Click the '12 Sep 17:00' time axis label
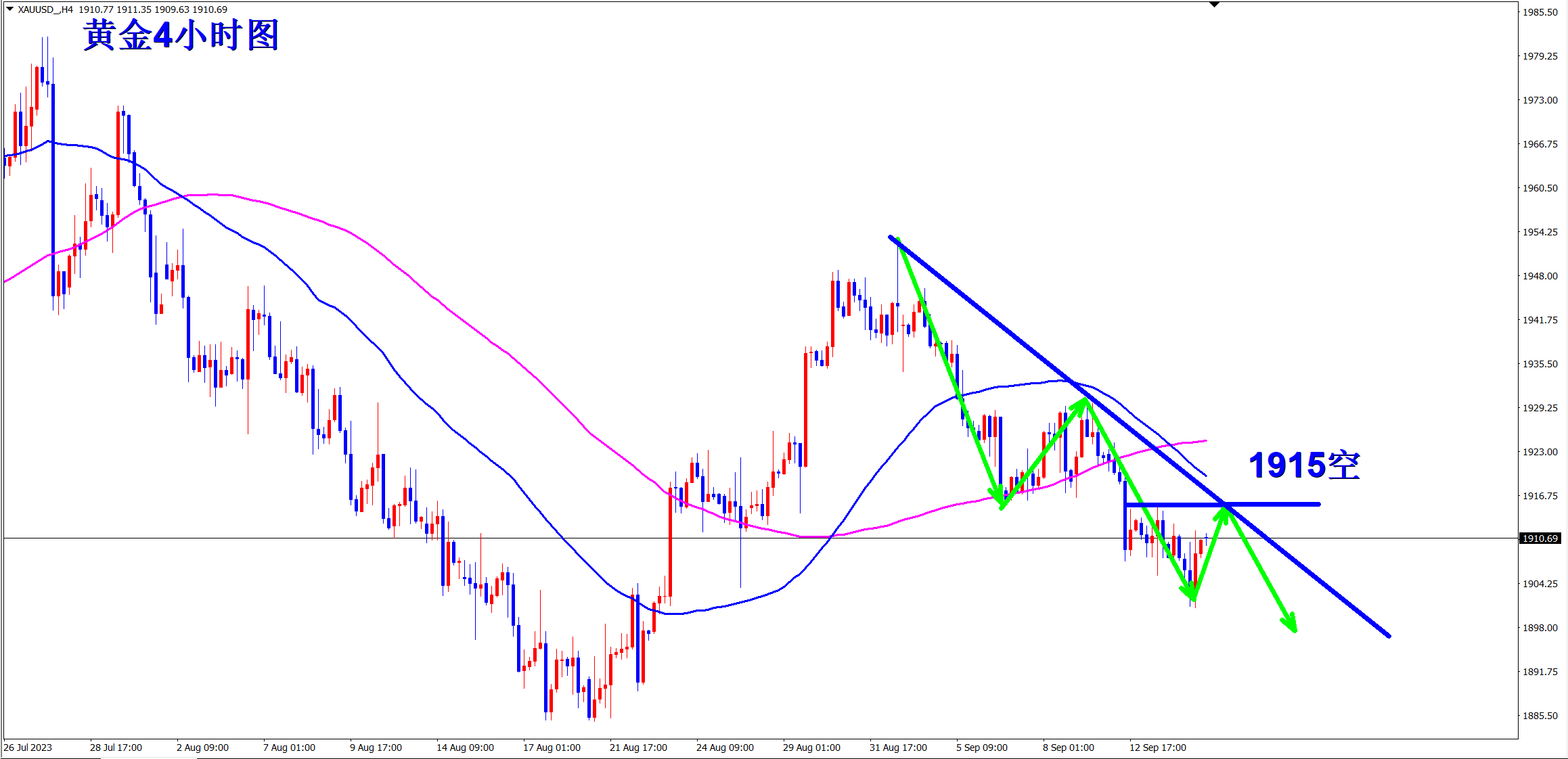Viewport: 1568px width, 759px height. (x=1157, y=747)
